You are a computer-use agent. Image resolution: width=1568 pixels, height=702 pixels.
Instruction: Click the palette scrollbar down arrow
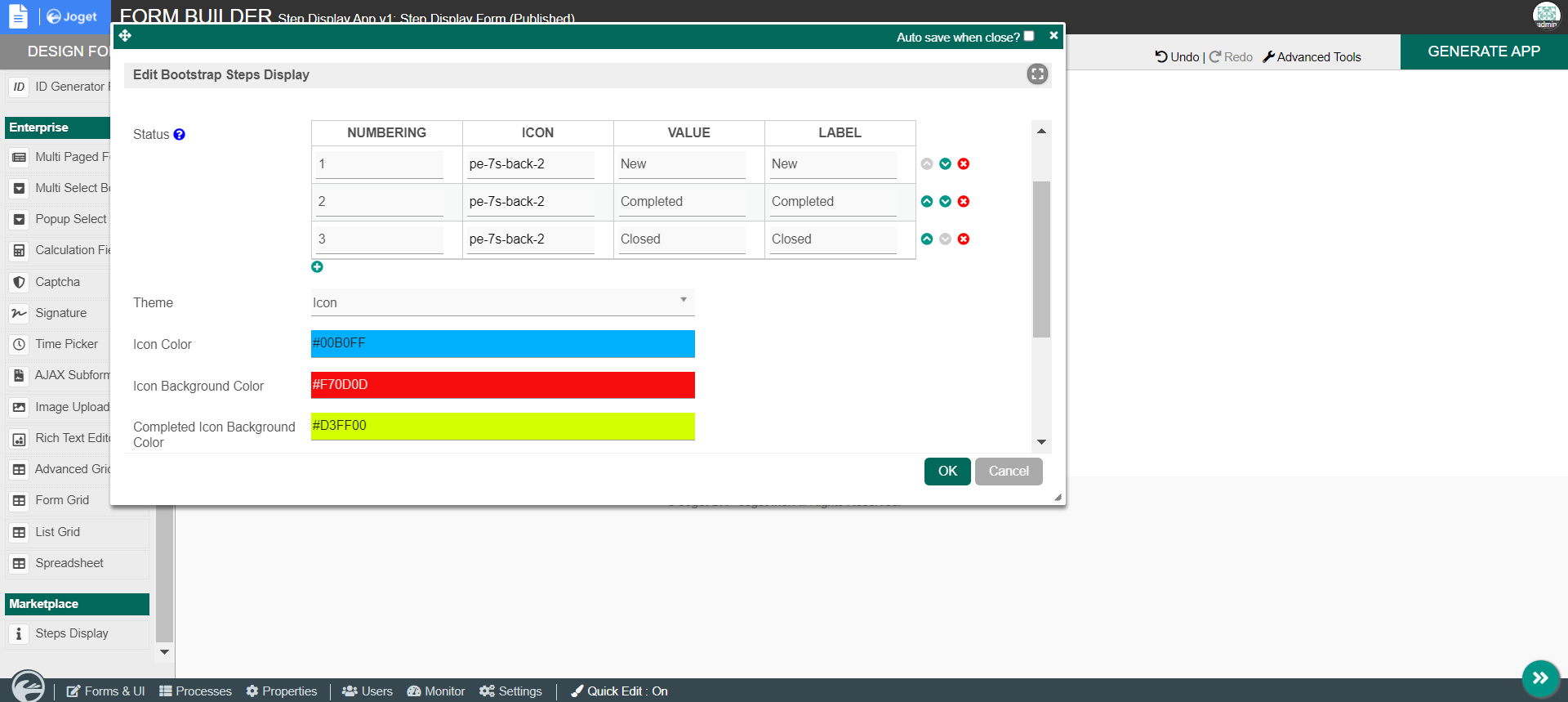click(164, 652)
